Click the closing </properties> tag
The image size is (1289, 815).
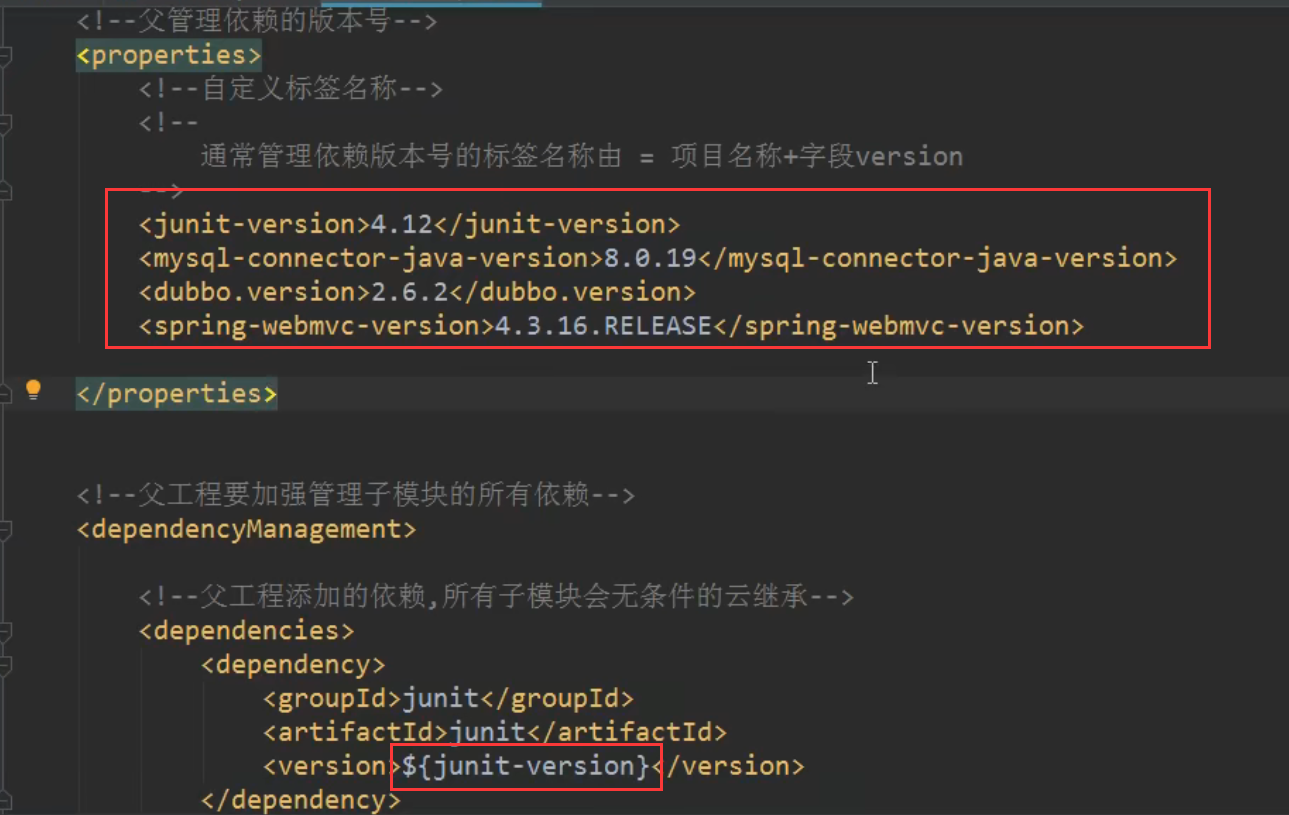point(177,393)
